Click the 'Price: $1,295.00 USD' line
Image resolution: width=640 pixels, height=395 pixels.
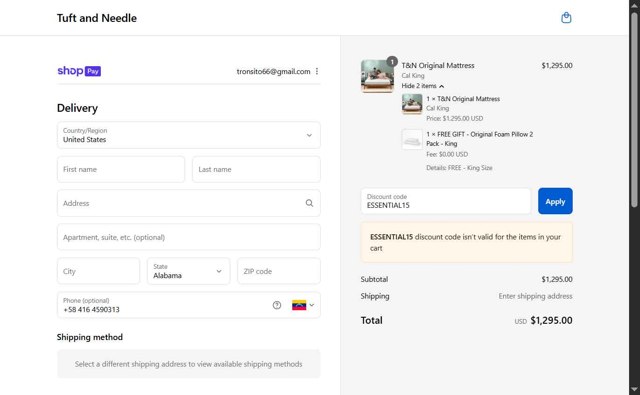coord(455,118)
